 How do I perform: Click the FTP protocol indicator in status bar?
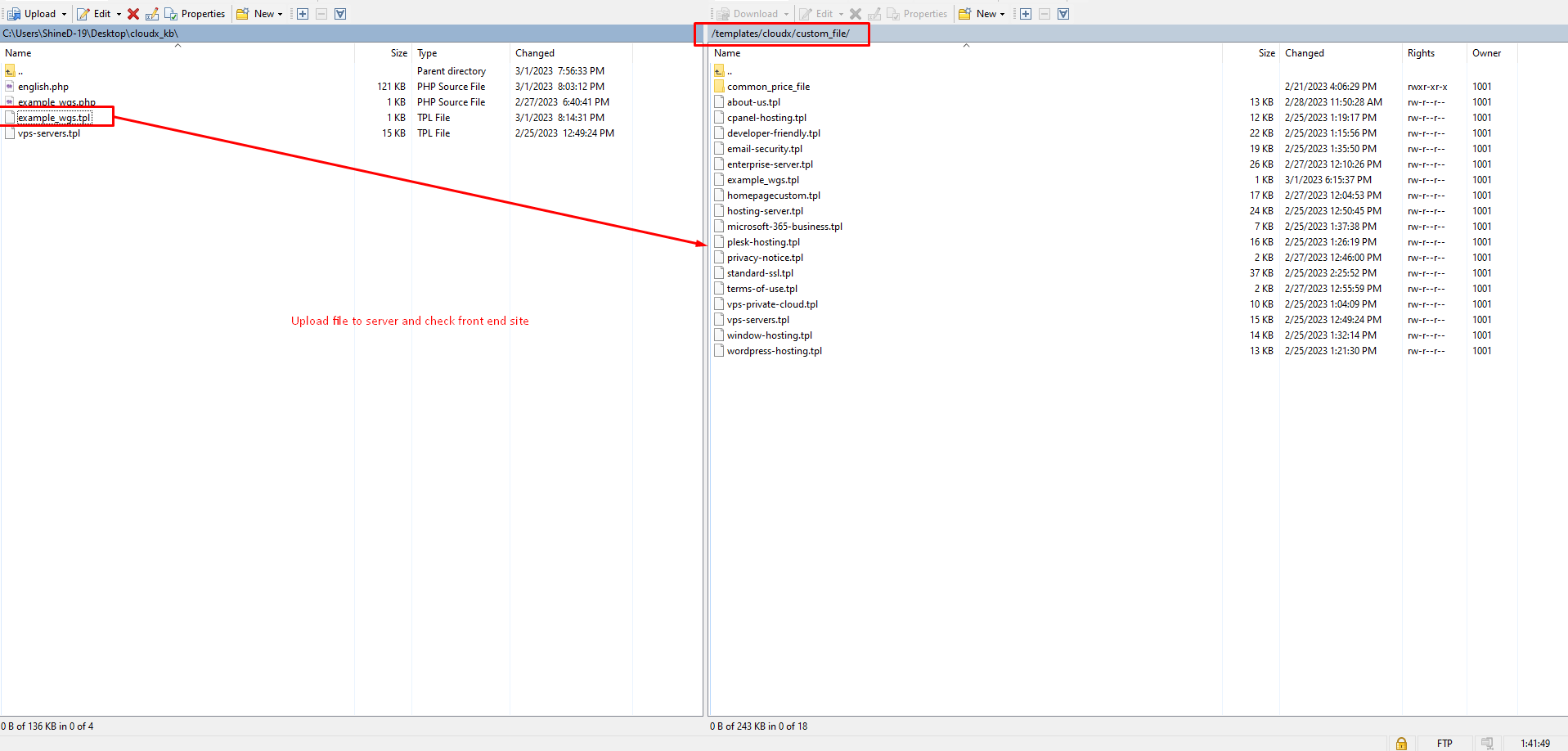point(1444,743)
